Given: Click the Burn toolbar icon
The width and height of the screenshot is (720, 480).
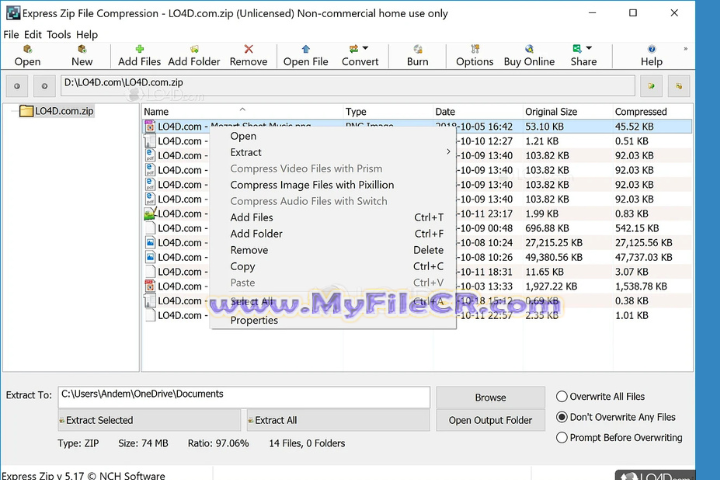Looking at the screenshot, I should [417, 56].
